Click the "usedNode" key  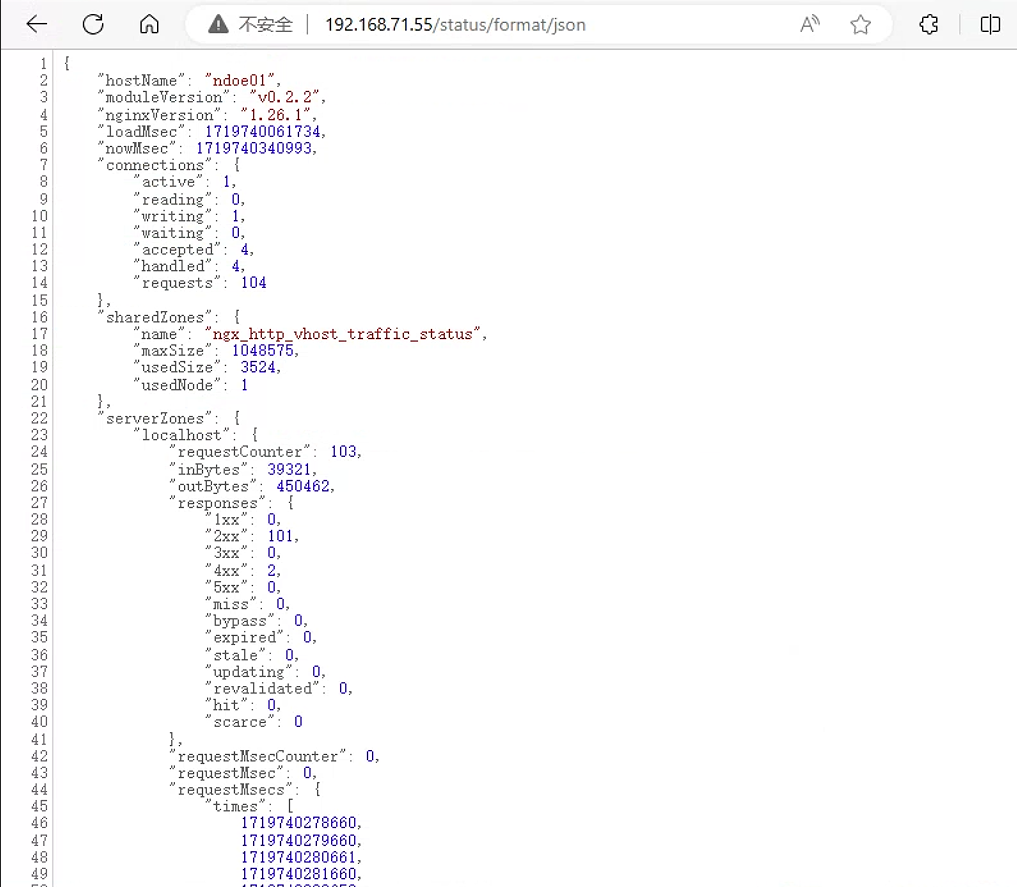tap(177, 385)
